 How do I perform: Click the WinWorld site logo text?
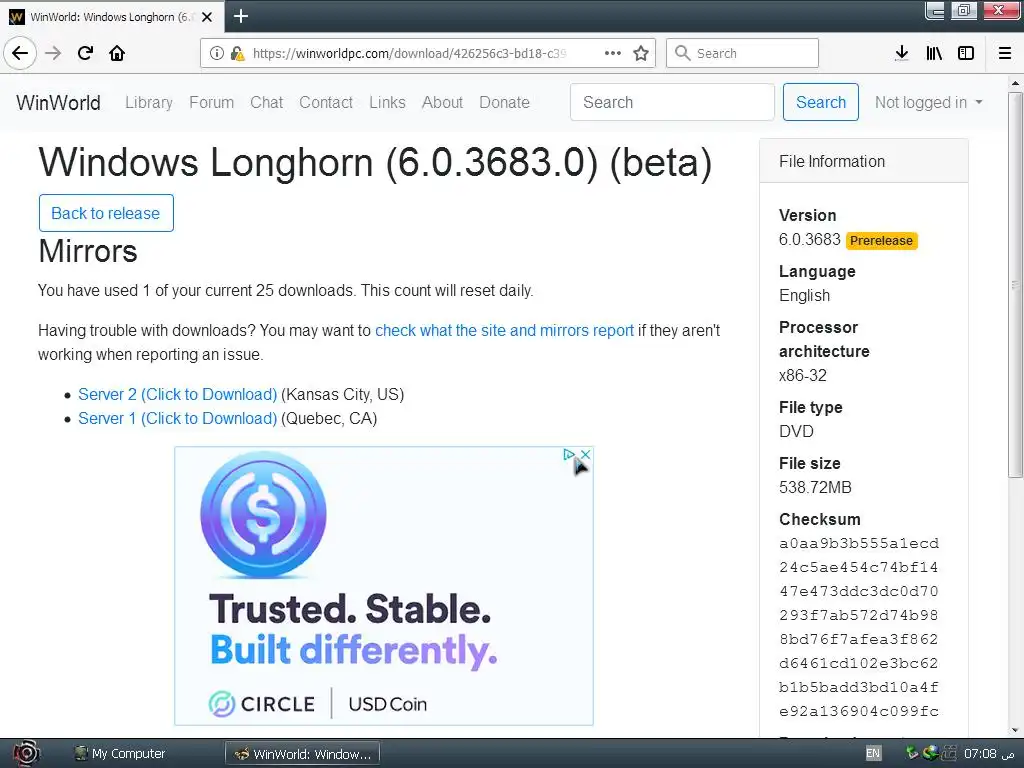[58, 103]
